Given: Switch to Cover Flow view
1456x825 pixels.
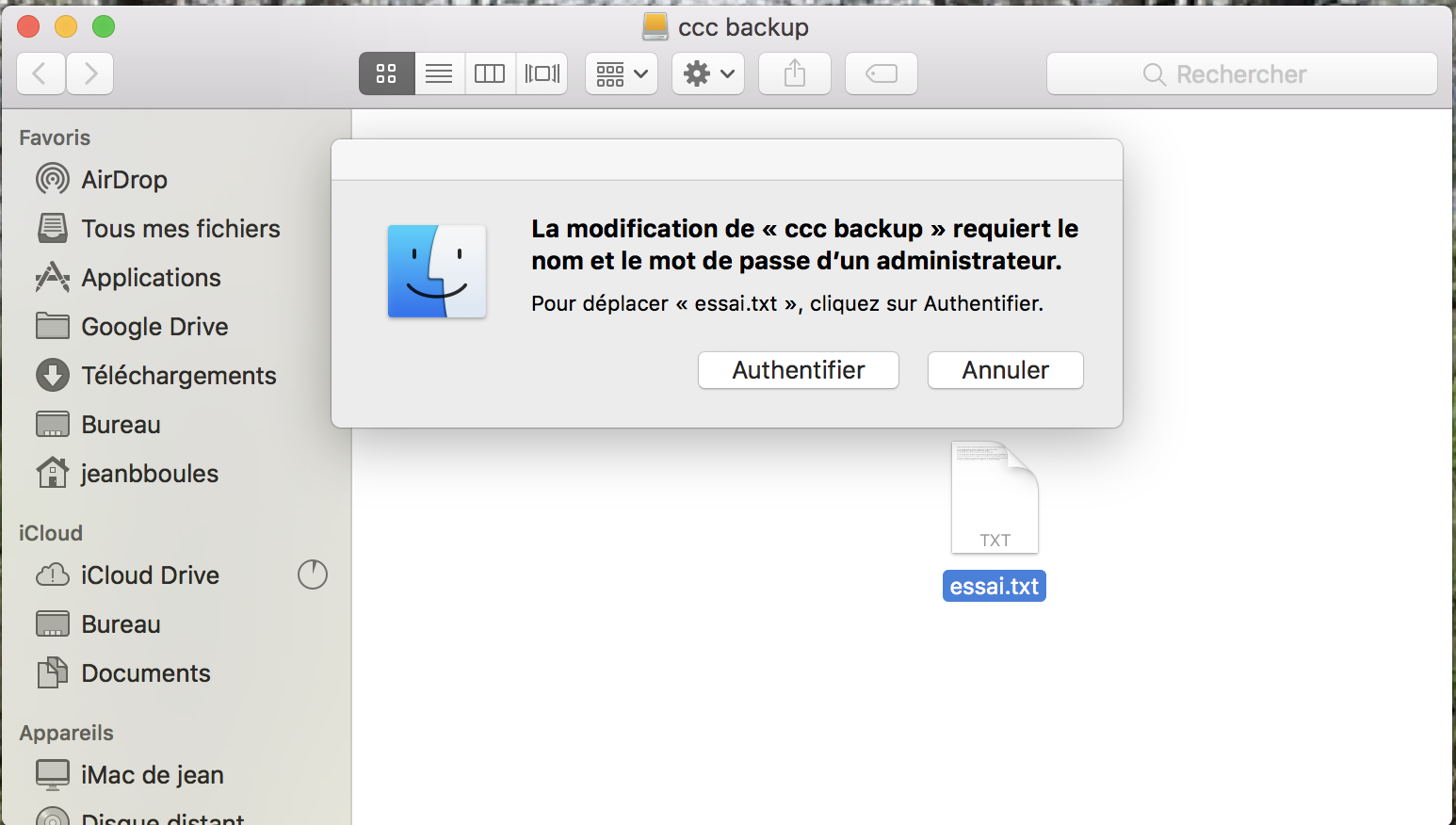Looking at the screenshot, I should [542, 73].
